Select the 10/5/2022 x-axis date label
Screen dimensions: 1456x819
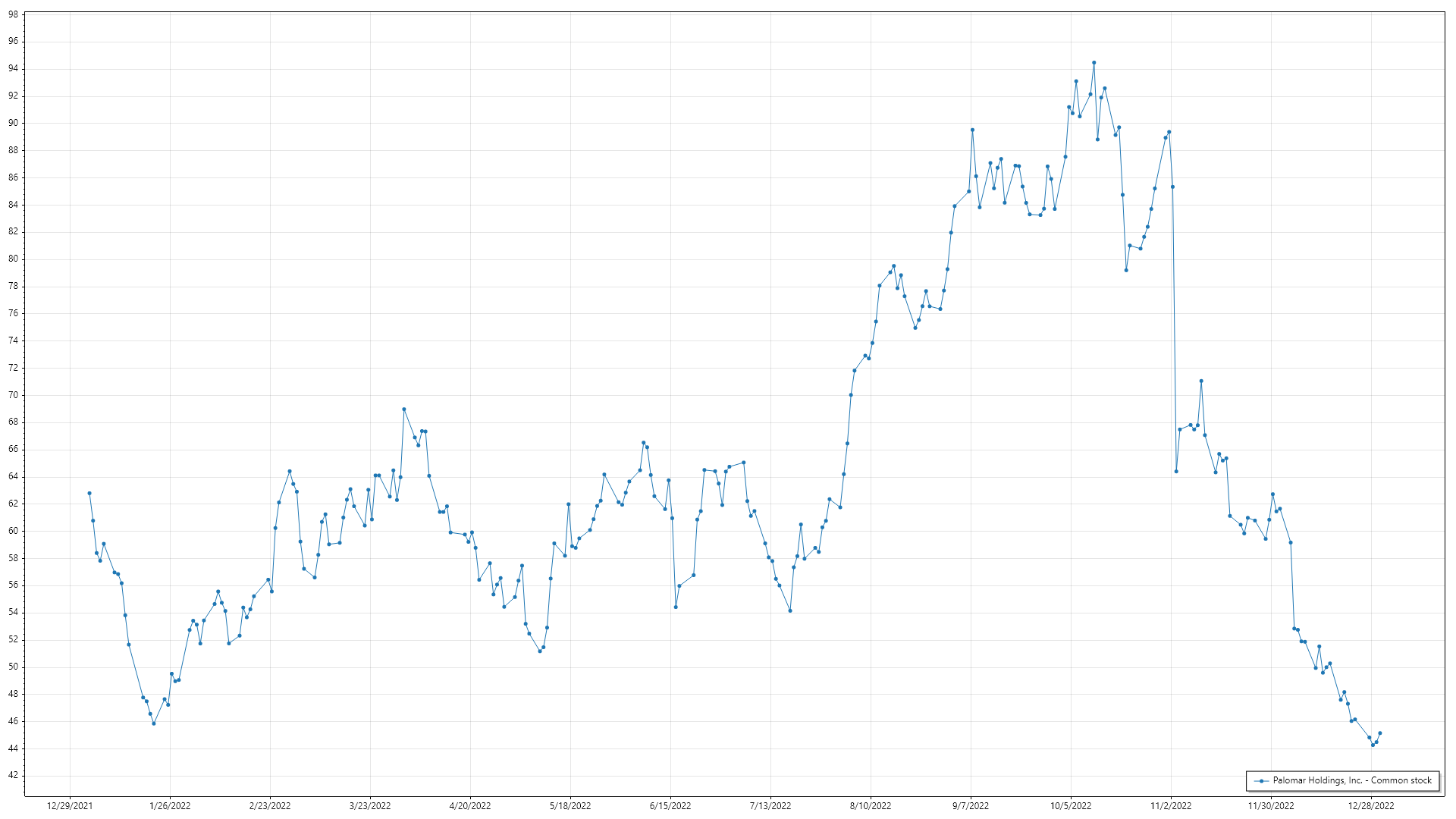(x=1071, y=806)
